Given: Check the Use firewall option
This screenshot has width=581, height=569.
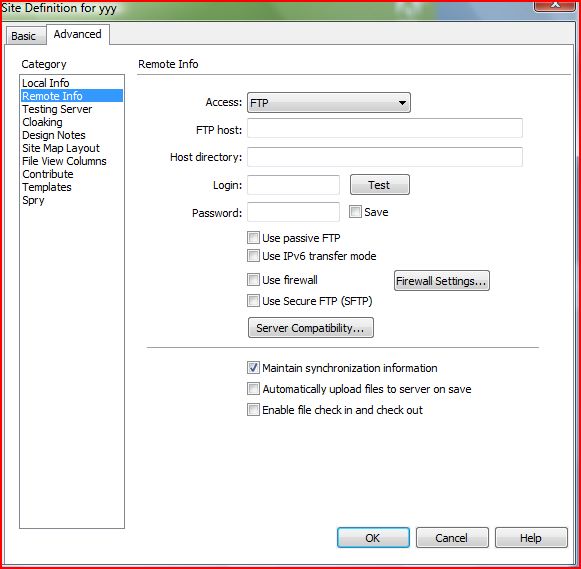Looking at the screenshot, I should pos(253,280).
